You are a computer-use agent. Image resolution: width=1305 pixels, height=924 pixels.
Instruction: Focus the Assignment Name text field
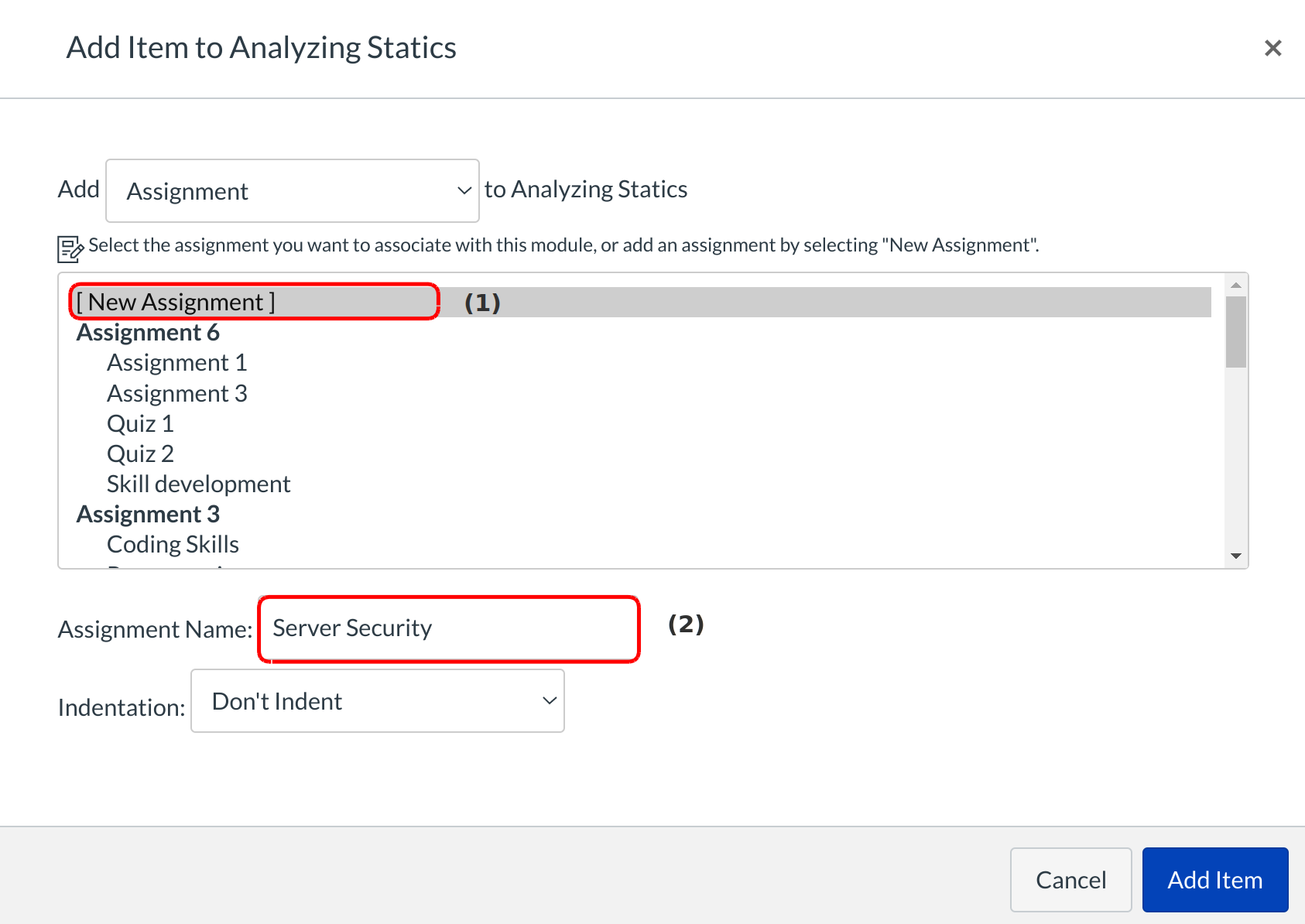pyautogui.click(x=449, y=628)
